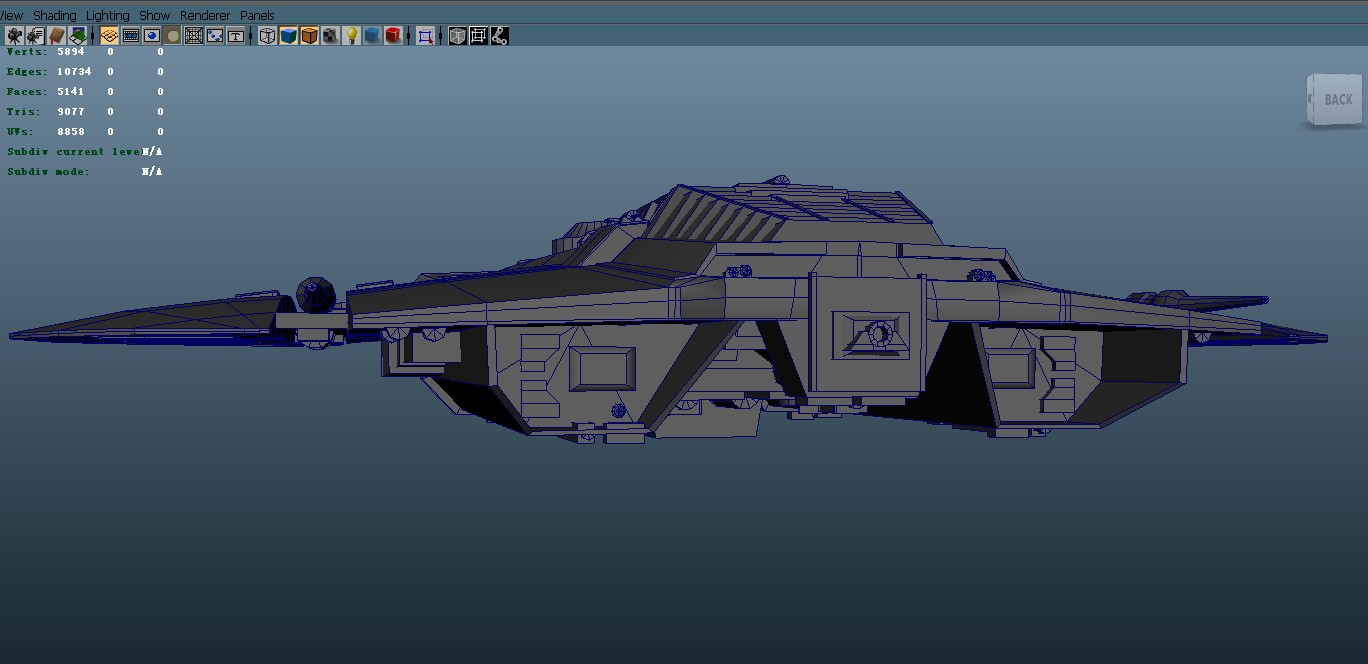Toggle the Isolate Select icon
Screen dimensions: 1368x664
(426, 36)
